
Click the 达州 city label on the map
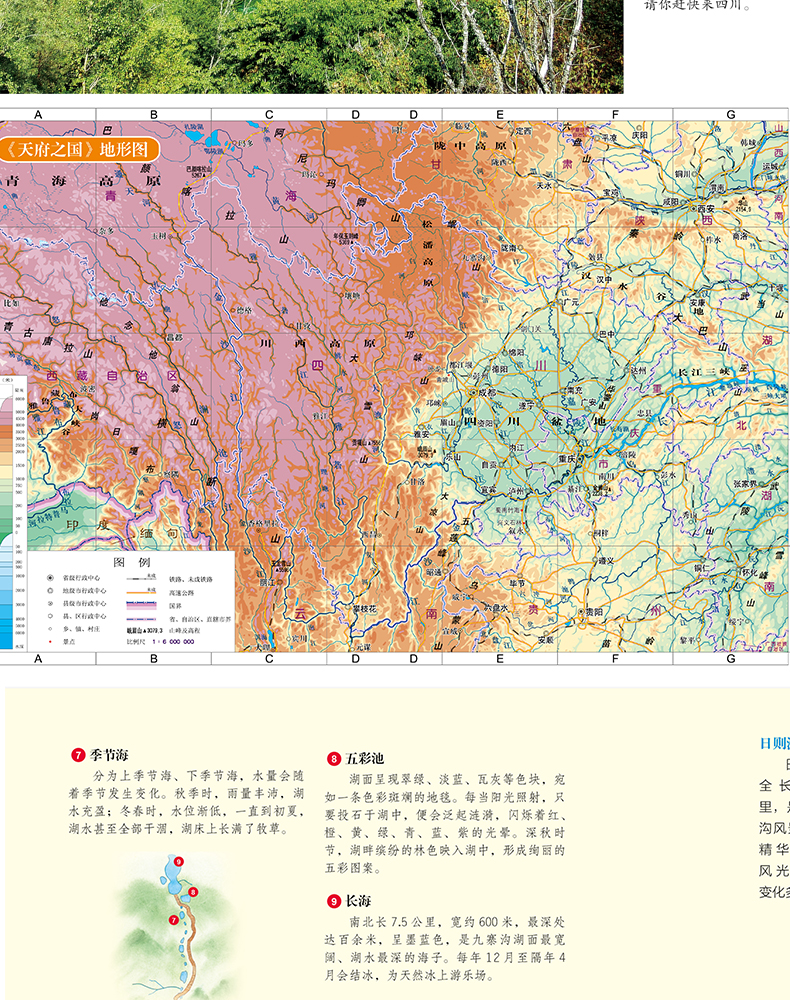coord(638,370)
